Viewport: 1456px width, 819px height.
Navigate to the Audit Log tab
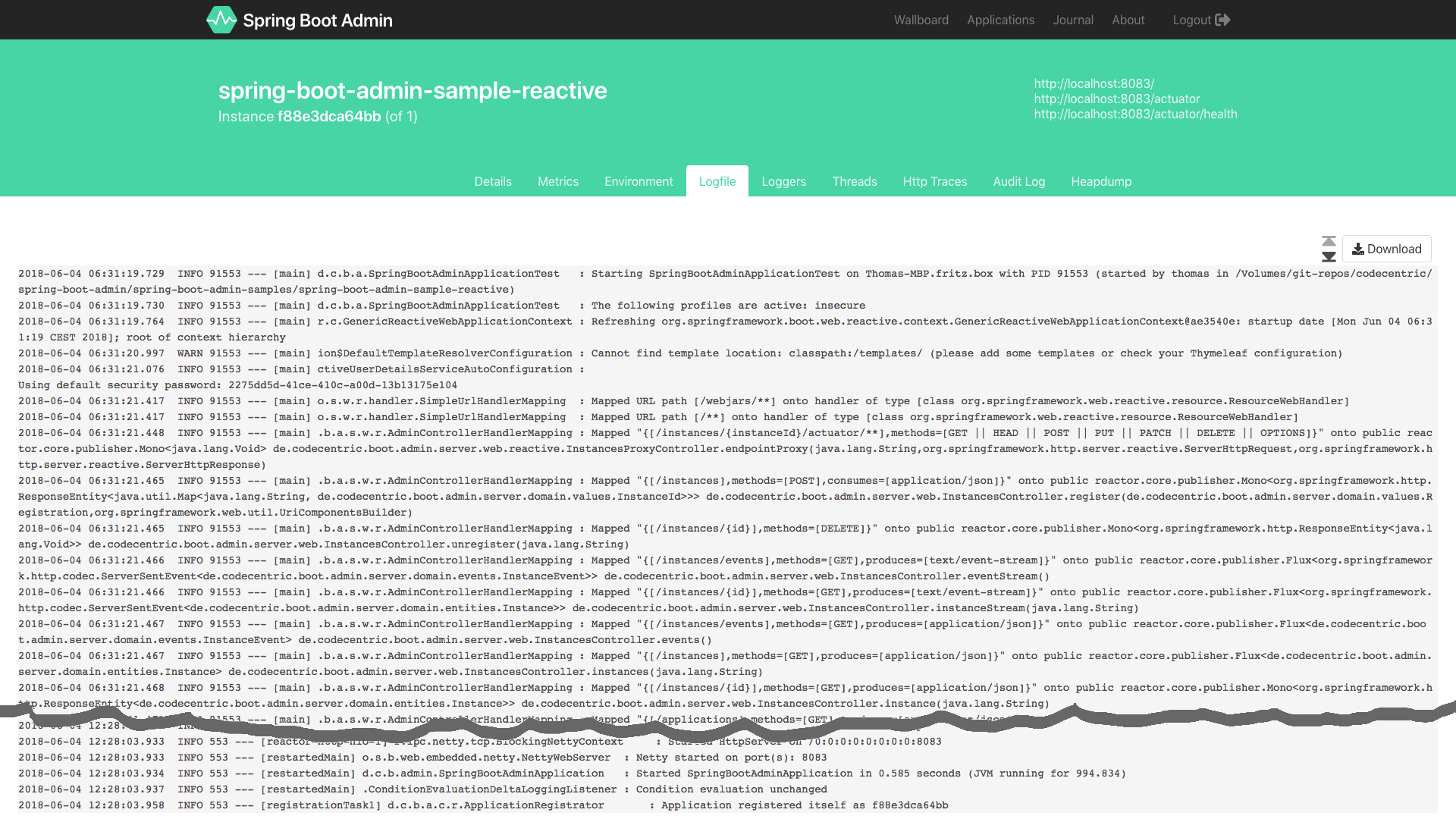click(x=1019, y=181)
